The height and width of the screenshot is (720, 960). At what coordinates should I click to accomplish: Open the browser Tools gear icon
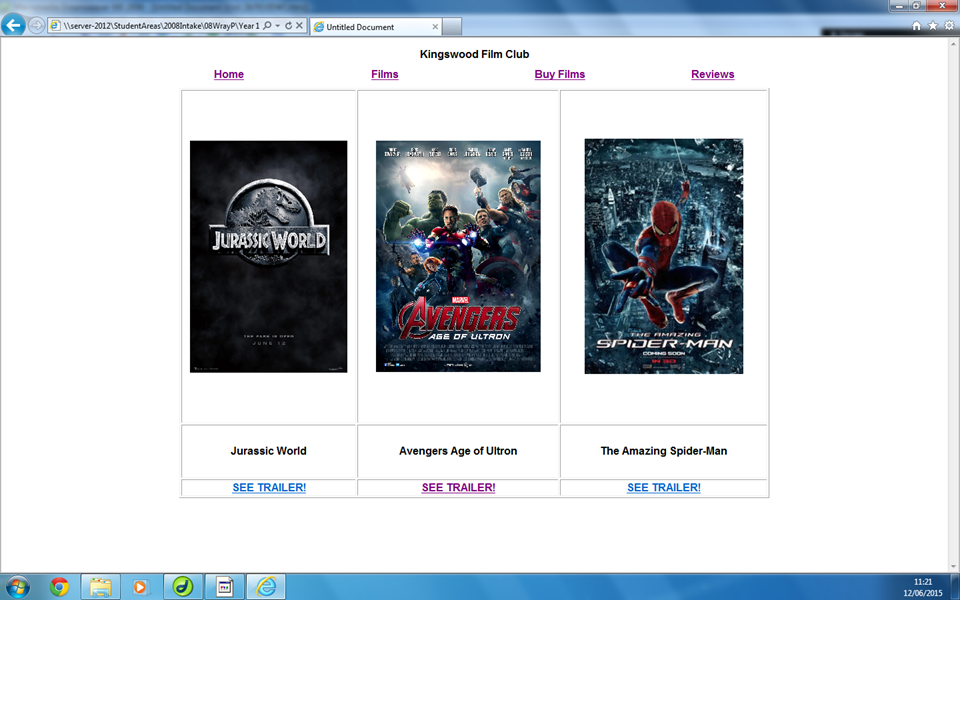click(x=949, y=26)
